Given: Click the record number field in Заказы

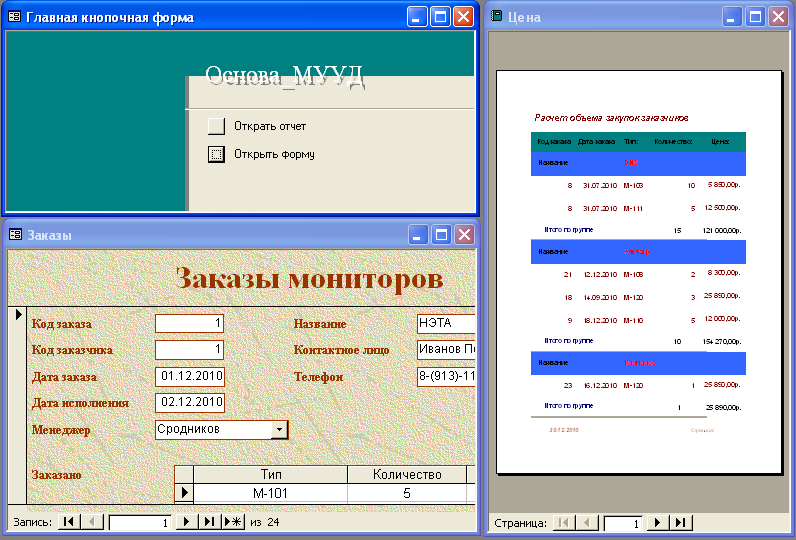Looking at the screenshot, I should click(140, 522).
